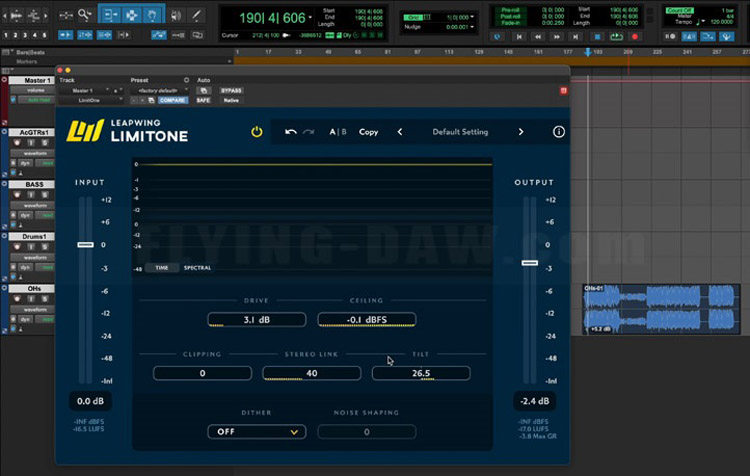Viewport: 750px width, 476px height.
Task: Open the Master 1 volume view selector
Action: (x=35, y=90)
